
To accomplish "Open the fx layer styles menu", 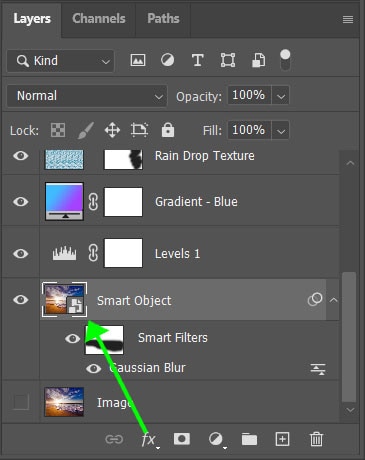I will pos(149,440).
